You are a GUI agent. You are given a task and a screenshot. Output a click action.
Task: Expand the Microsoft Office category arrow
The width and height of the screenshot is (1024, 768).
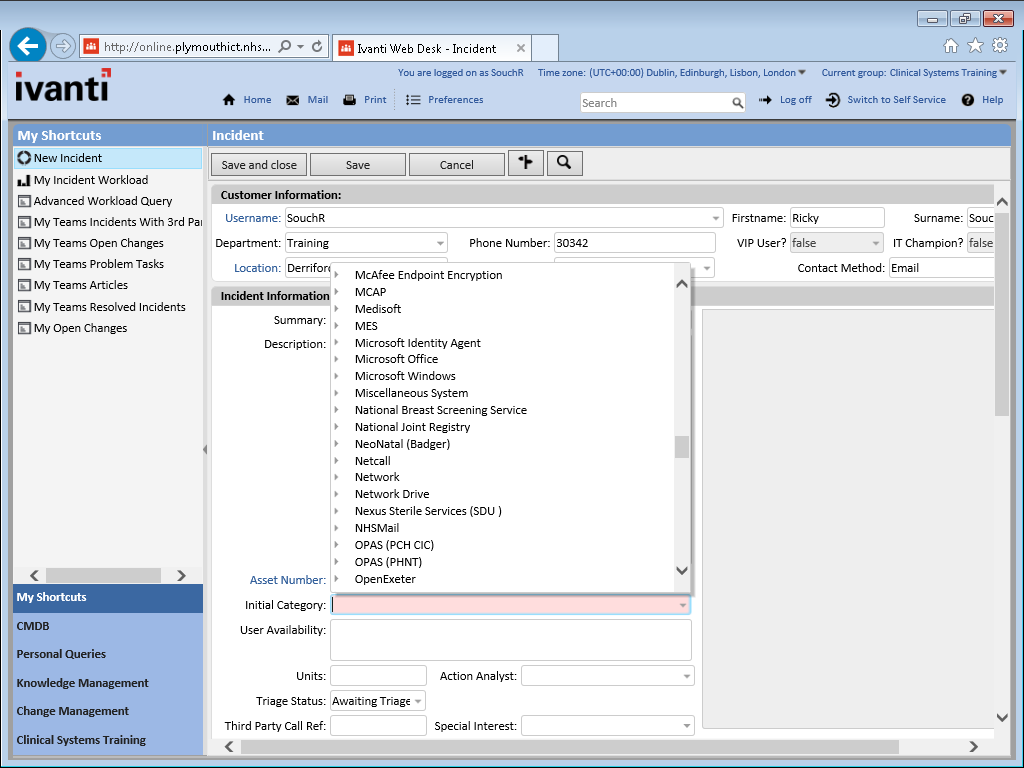click(337, 359)
